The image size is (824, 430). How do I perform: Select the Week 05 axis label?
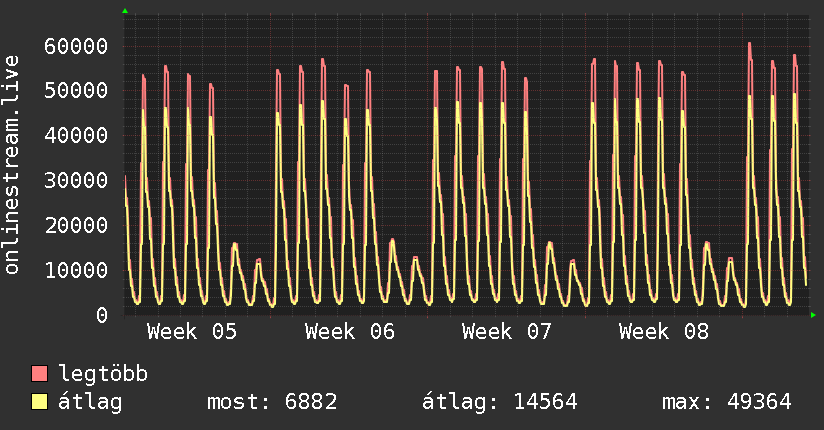[x=192, y=332]
